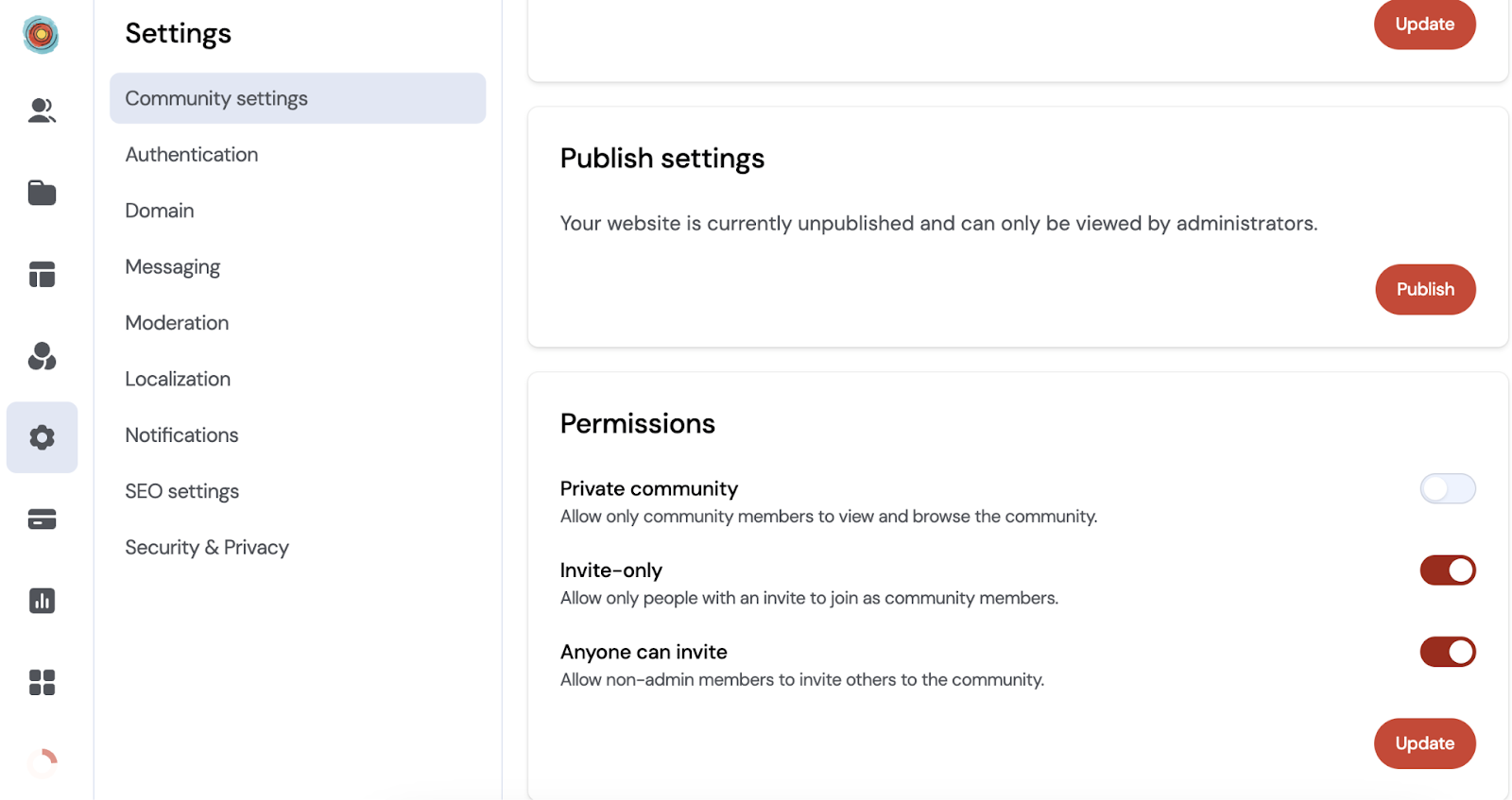Disable the Invite-only toggle

pyautogui.click(x=1447, y=570)
